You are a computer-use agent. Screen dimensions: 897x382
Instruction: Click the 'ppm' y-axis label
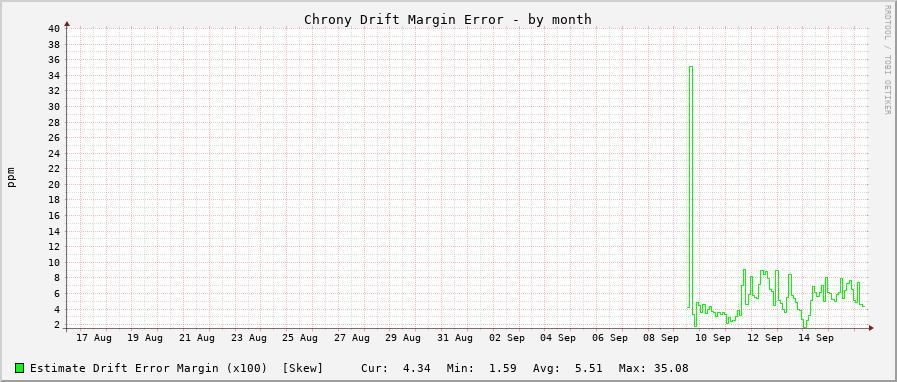click(11, 177)
